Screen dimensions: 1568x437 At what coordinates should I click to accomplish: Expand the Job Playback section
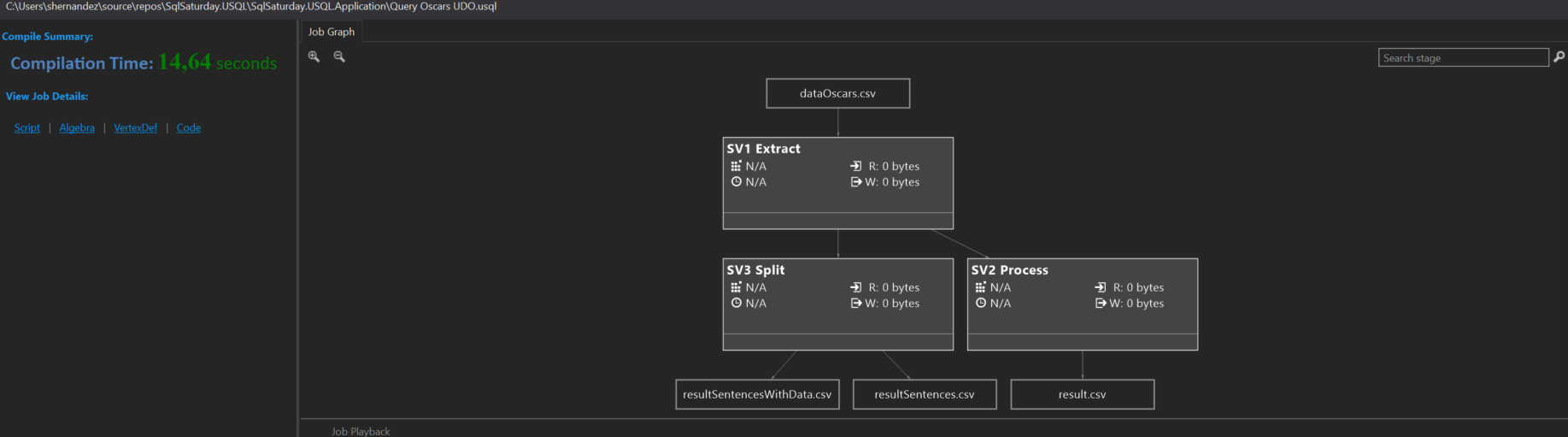(x=360, y=431)
